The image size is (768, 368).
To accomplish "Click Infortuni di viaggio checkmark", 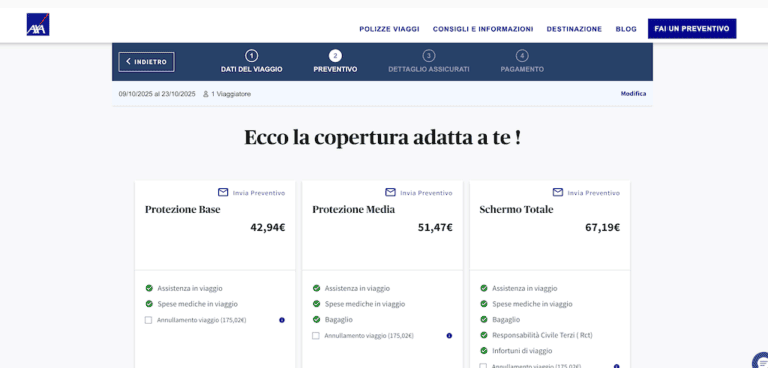I will (484, 351).
